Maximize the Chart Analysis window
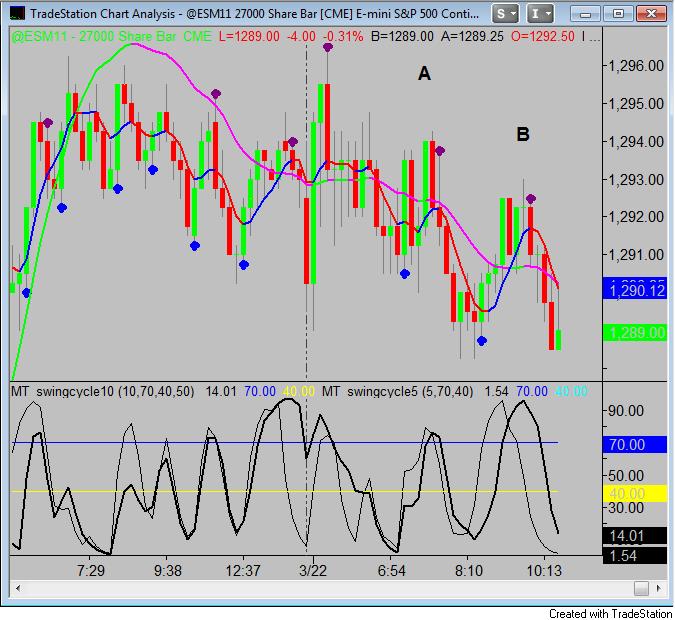The height and width of the screenshot is (620, 675). pyautogui.click(x=618, y=14)
